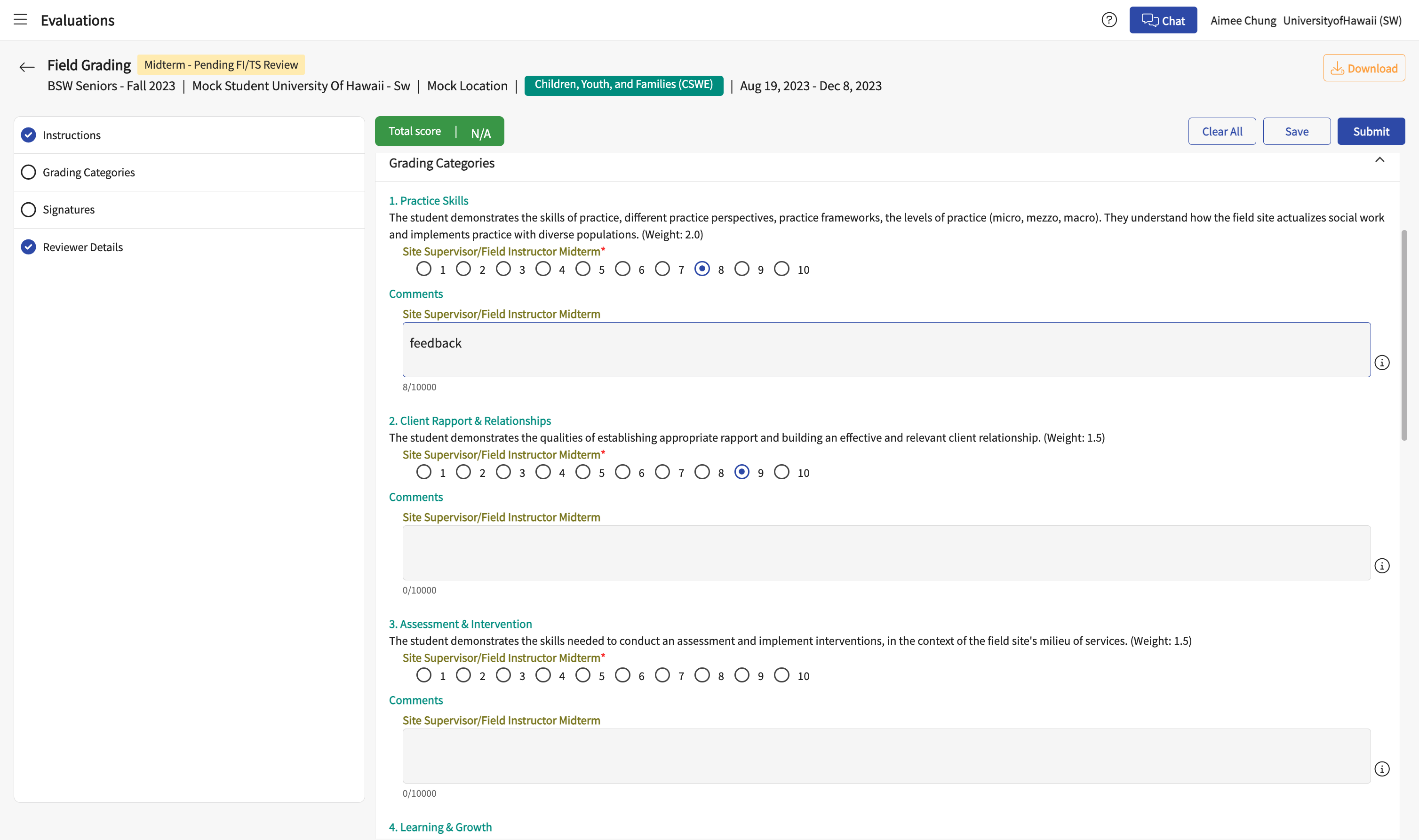Open Grading Categories section in sidebar
Screen dimensions: 1419x840
tap(189, 172)
